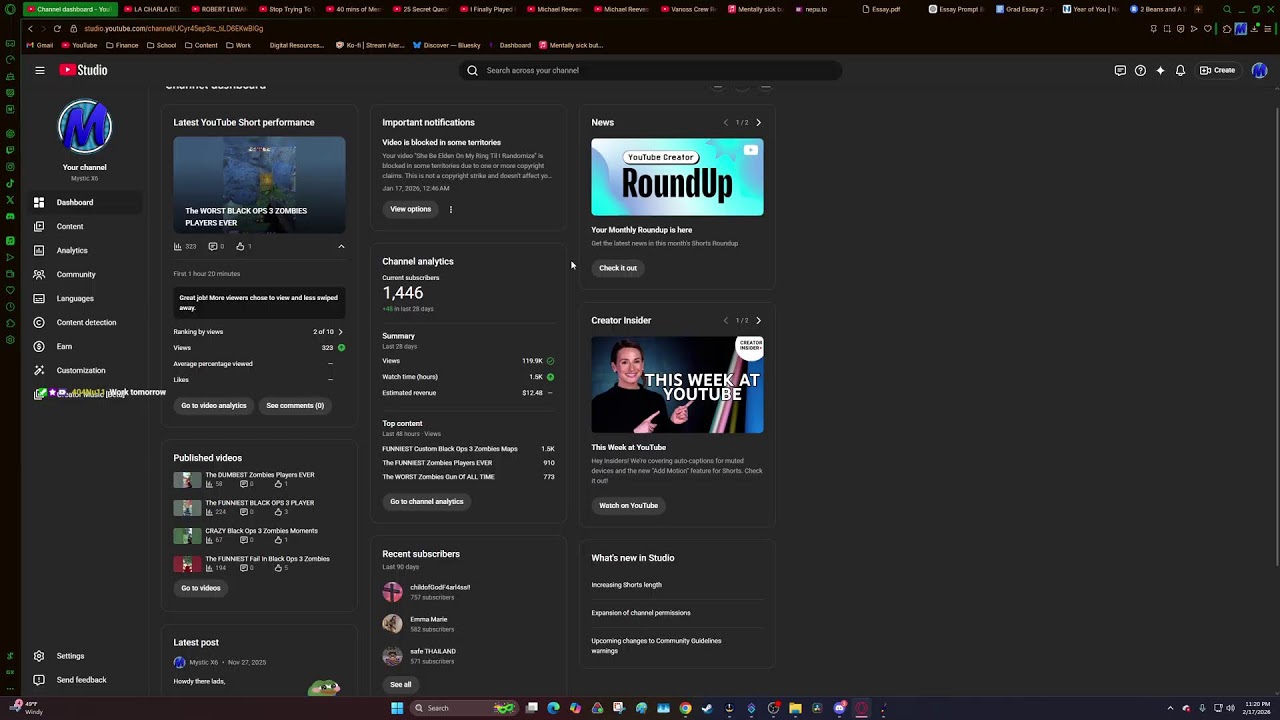Click View options button

coord(410,209)
